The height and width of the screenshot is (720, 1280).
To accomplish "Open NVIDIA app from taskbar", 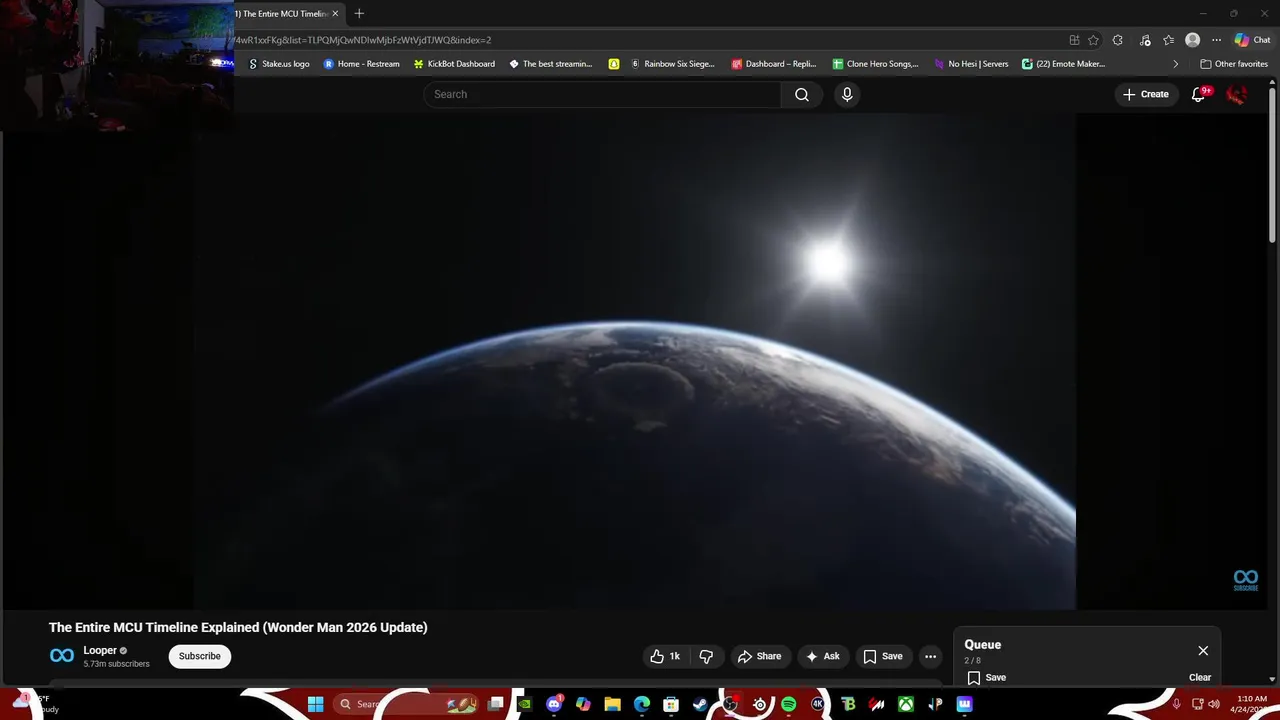I will (525, 704).
